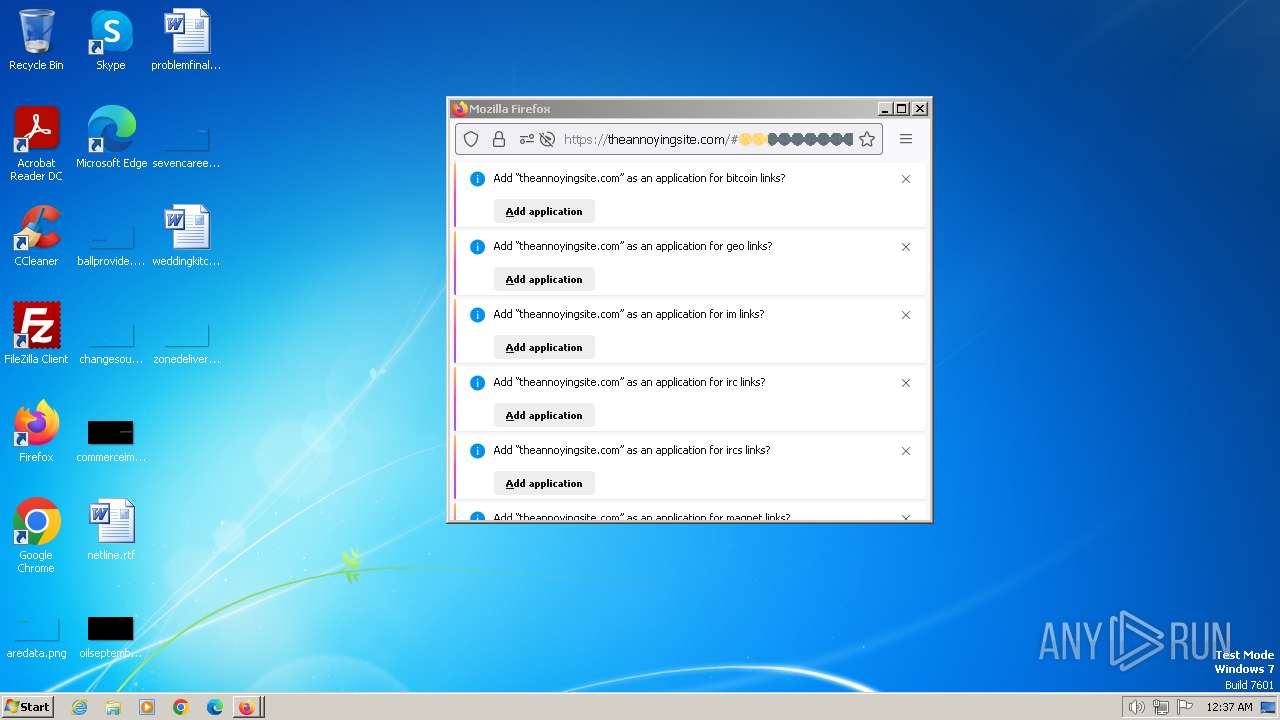Click the autoplay blocked icon in address bar
The width and height of the screenshot is (1280, 720).
coord(547,139)
